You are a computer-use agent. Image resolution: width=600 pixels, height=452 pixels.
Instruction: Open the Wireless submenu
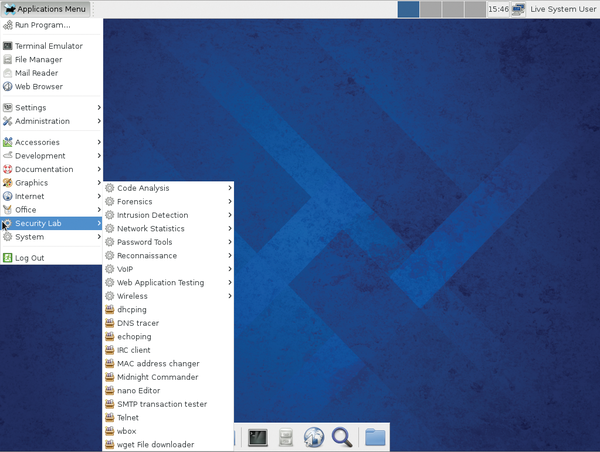tap(132, 296)
